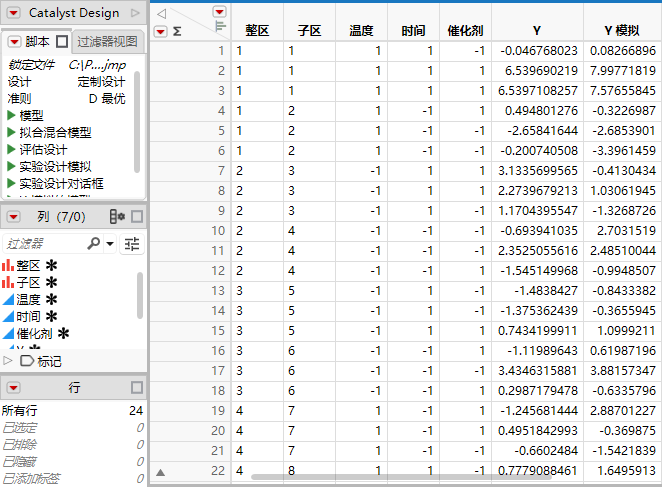Viewport: 662px width, 487px height.
Task: Select the 整区 column header
Action: click(x=257, y=30)
